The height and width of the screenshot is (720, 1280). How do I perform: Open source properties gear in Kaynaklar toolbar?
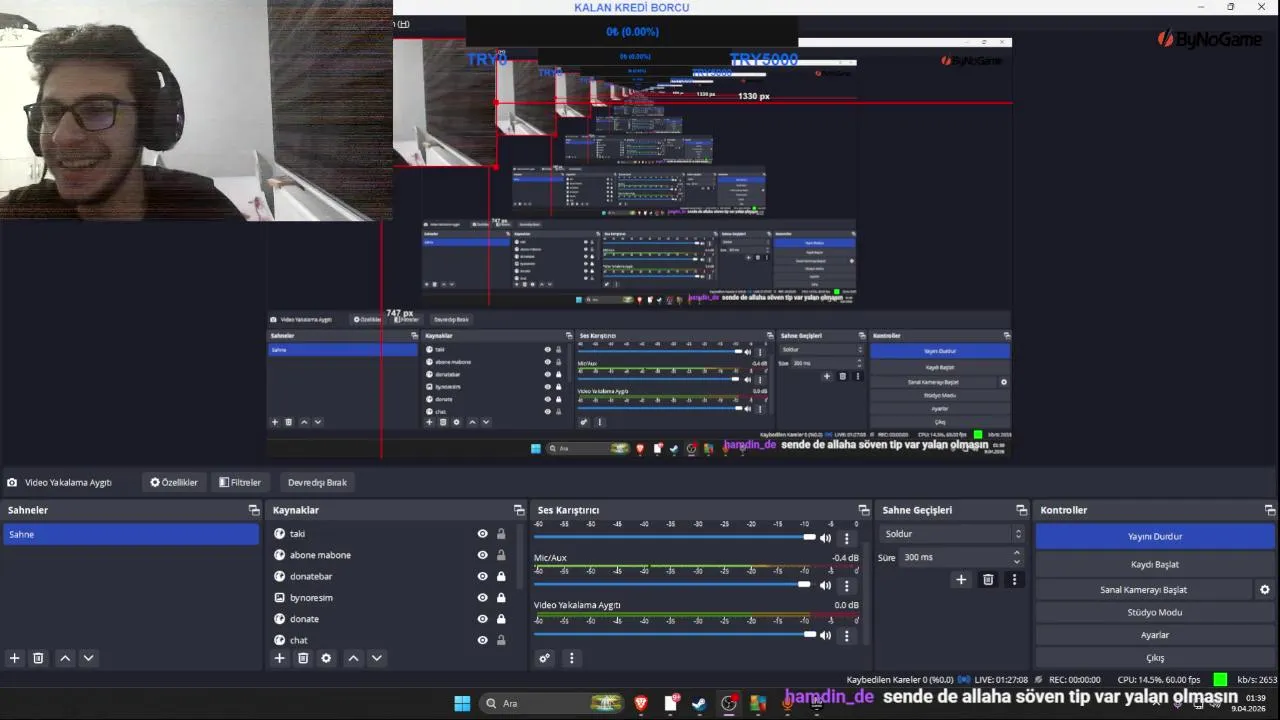[x=326, y=658]
